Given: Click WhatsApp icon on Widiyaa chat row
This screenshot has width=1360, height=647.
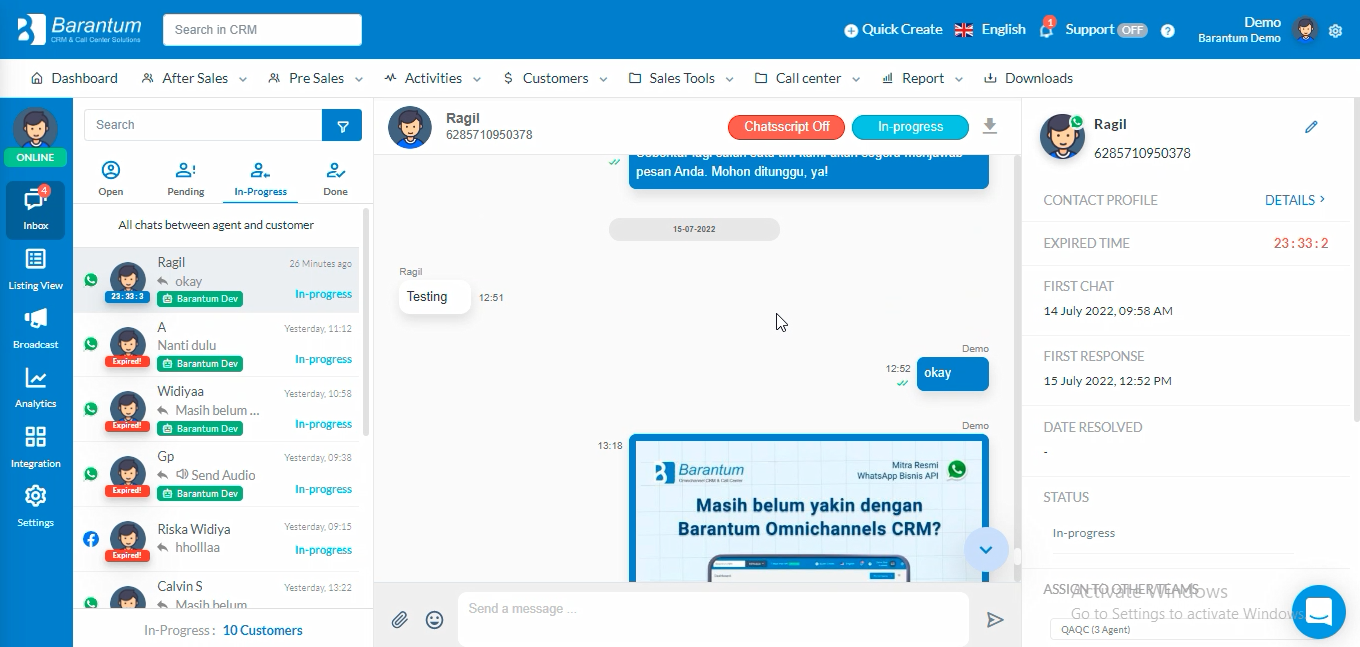Looking at the screenshot, I should 91,409.
